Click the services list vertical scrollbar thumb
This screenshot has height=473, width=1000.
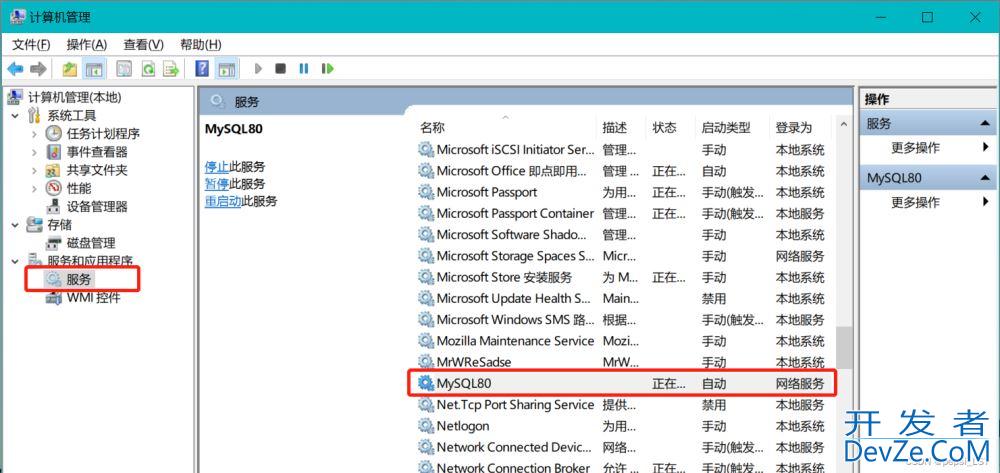coord(844,348)
